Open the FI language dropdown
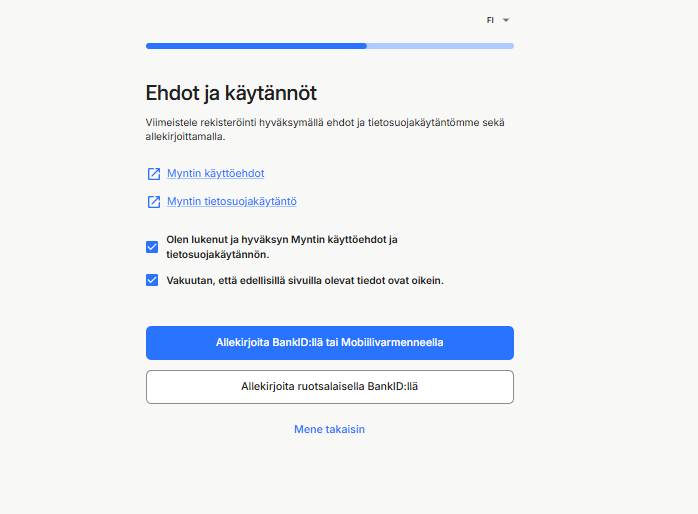Screen dimensions: 698x514 tap(498, 20)
